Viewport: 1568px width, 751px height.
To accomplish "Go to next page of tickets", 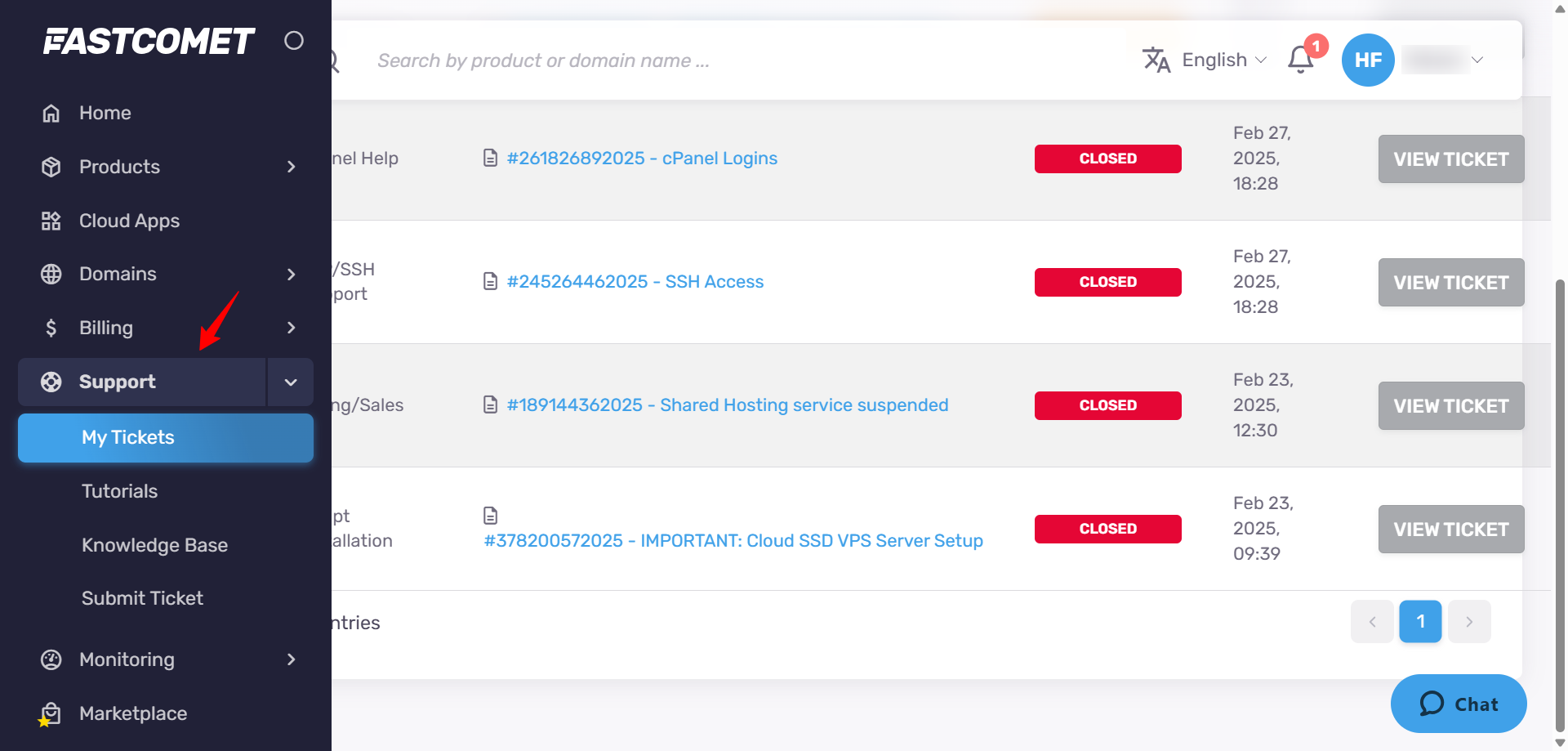I will (1469, 622).
